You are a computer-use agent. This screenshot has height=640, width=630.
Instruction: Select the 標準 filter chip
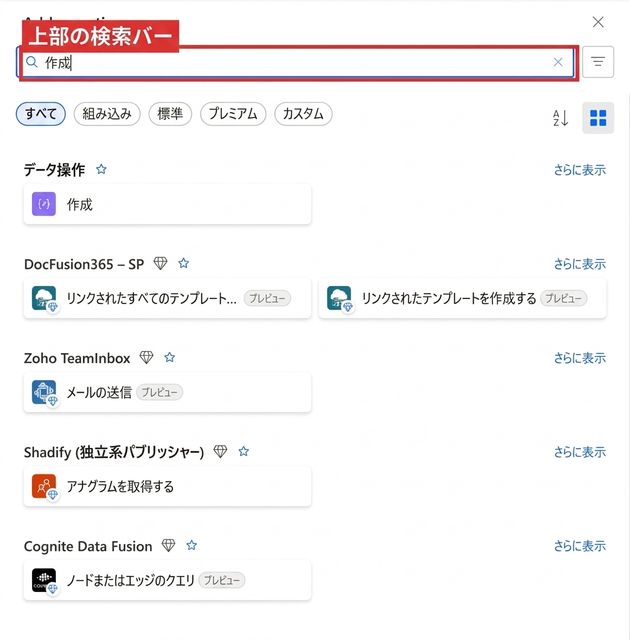coord(170,114)
